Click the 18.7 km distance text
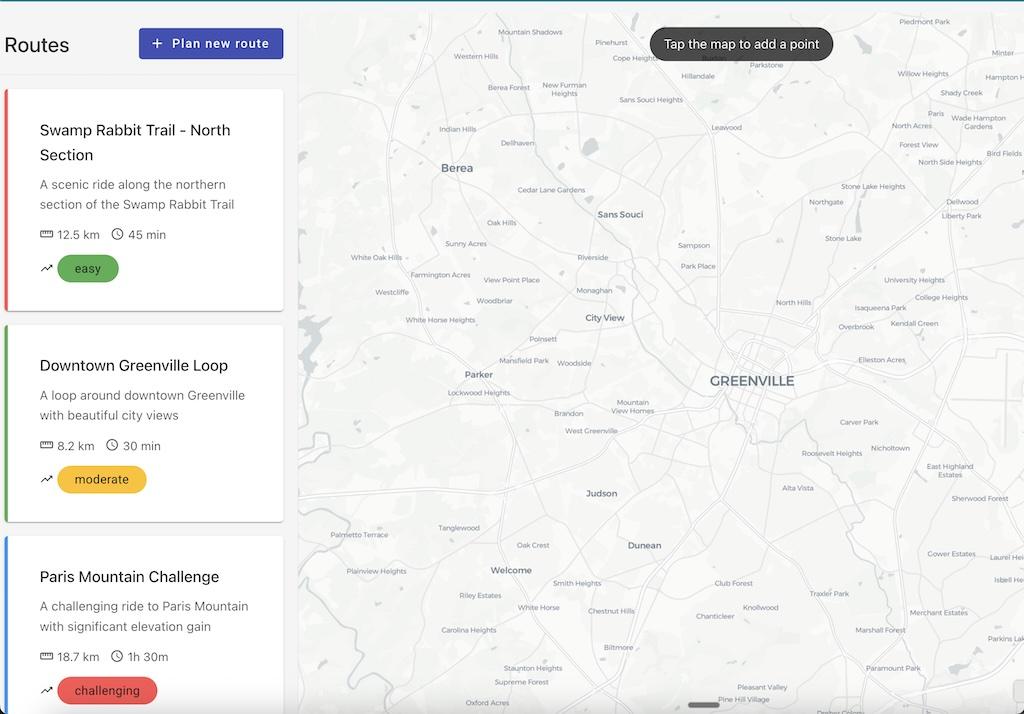This screenshot has width=1024, height=714. point(78,657)
